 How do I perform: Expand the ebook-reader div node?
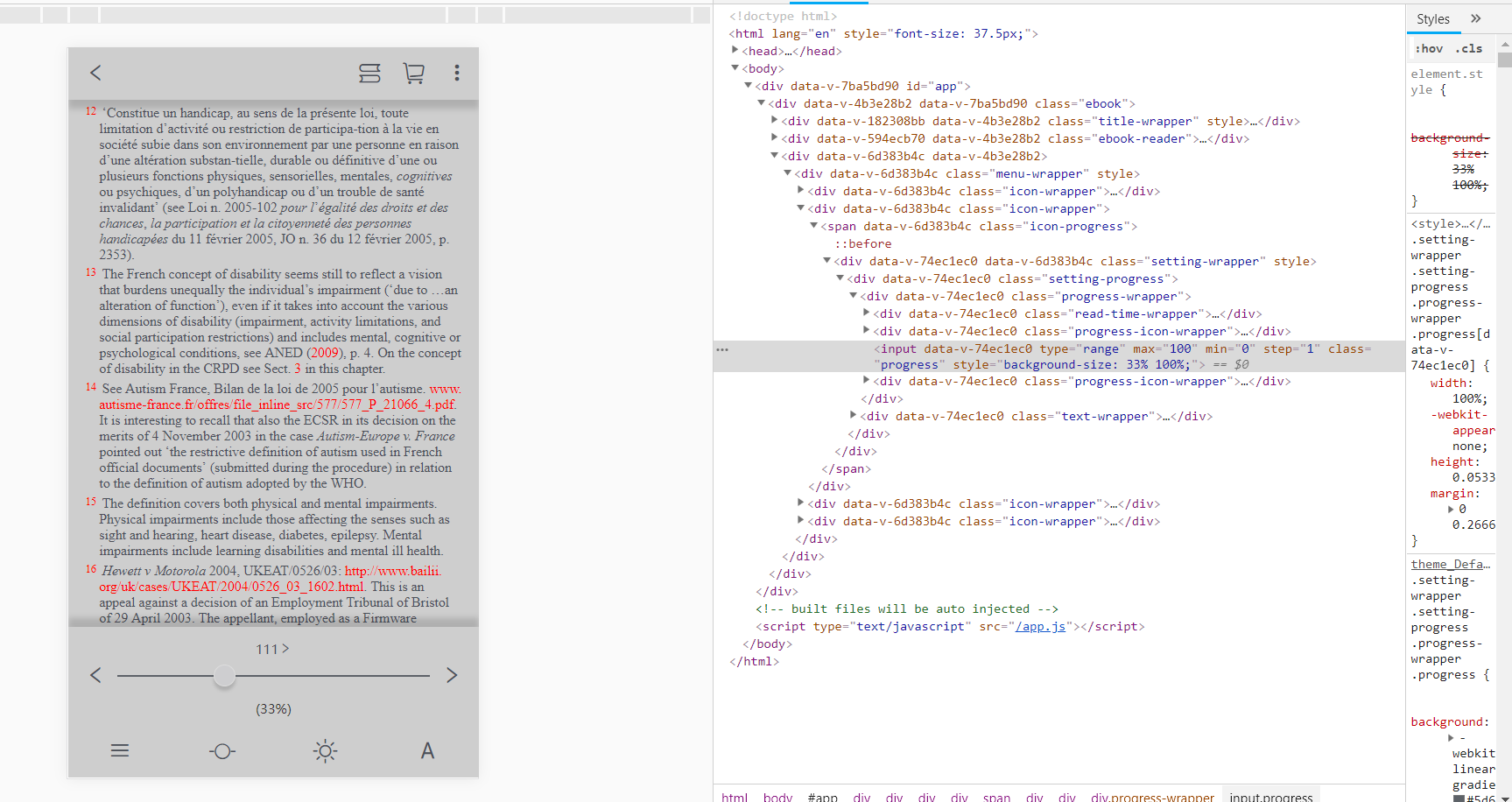775,138
